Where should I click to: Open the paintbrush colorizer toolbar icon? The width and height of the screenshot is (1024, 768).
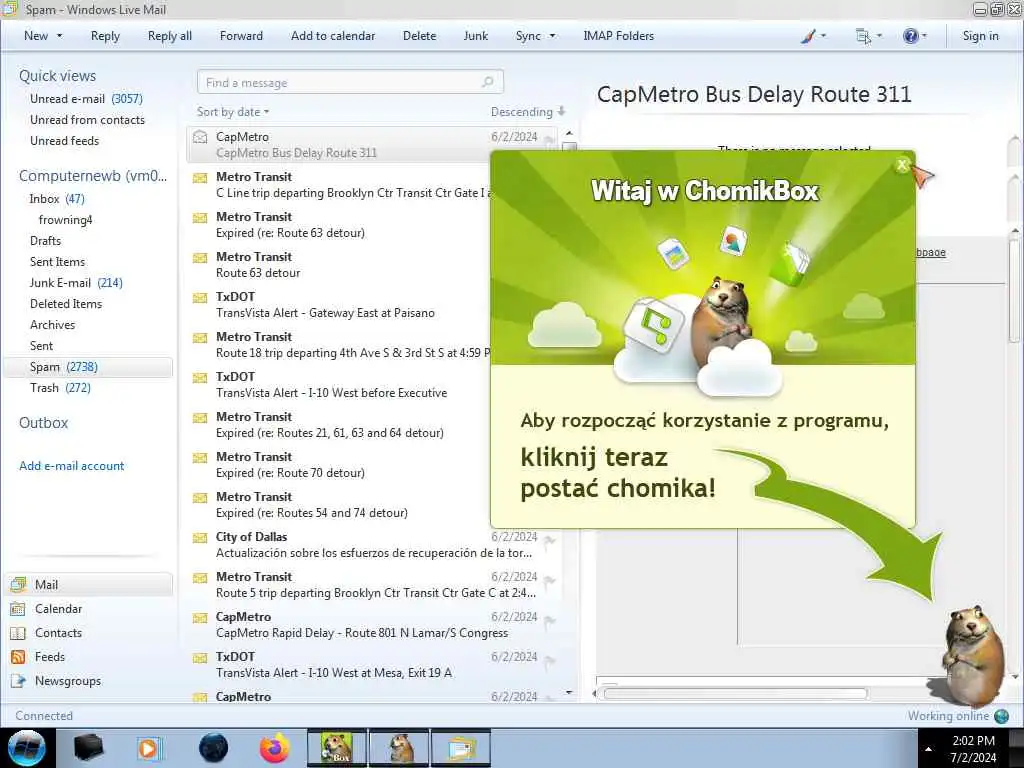[x=808, y=36]
